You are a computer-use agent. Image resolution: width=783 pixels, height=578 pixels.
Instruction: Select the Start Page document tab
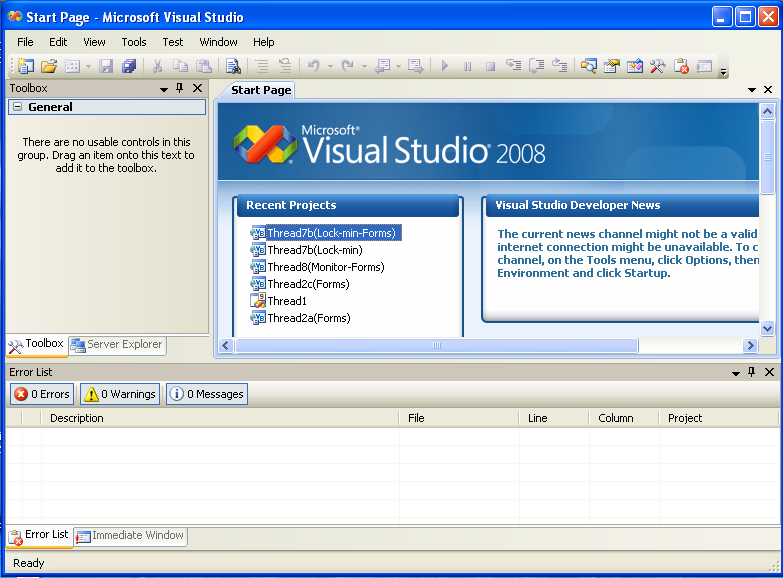tap(261, 90)
